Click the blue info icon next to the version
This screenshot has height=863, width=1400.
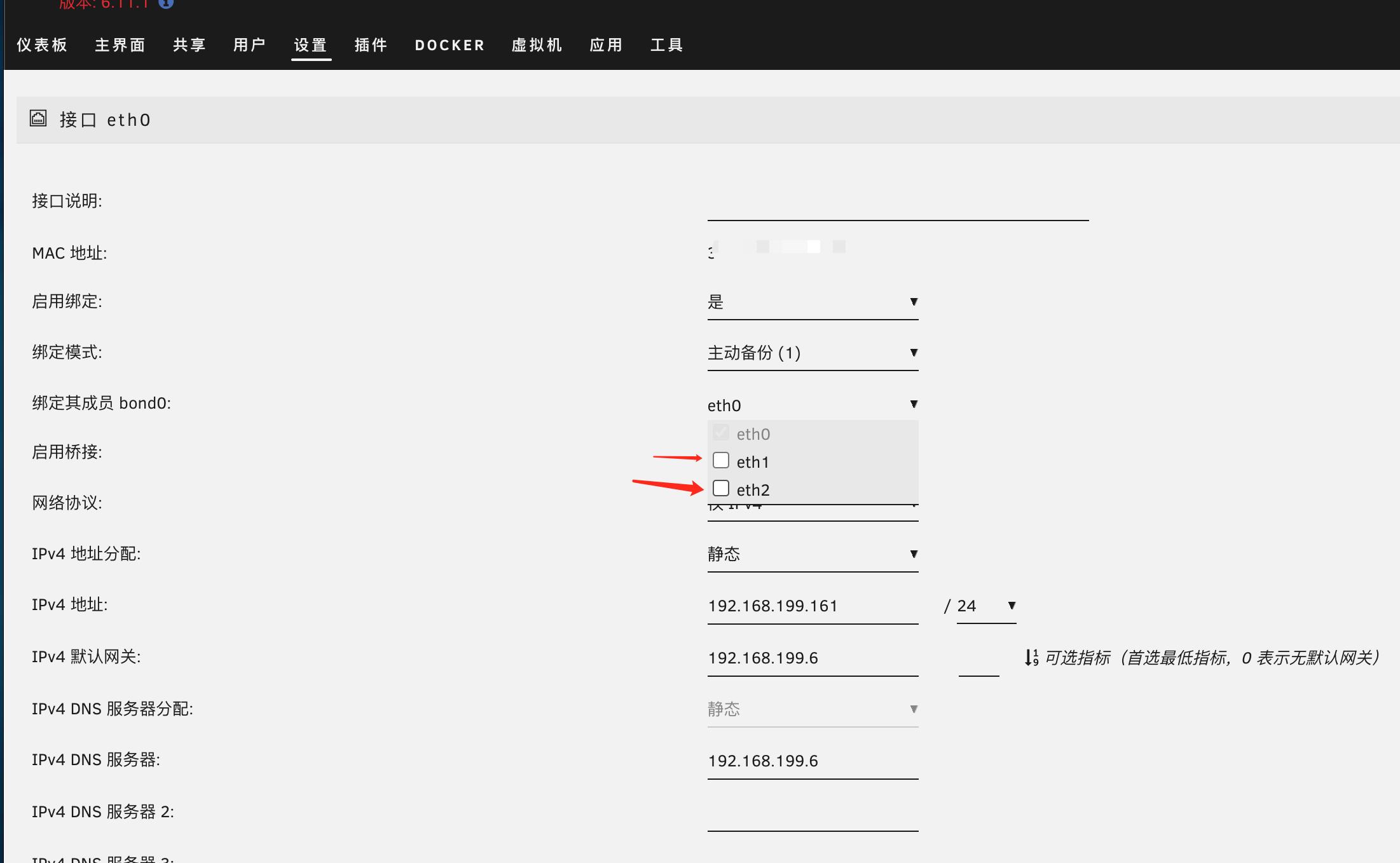click(165, 3)
